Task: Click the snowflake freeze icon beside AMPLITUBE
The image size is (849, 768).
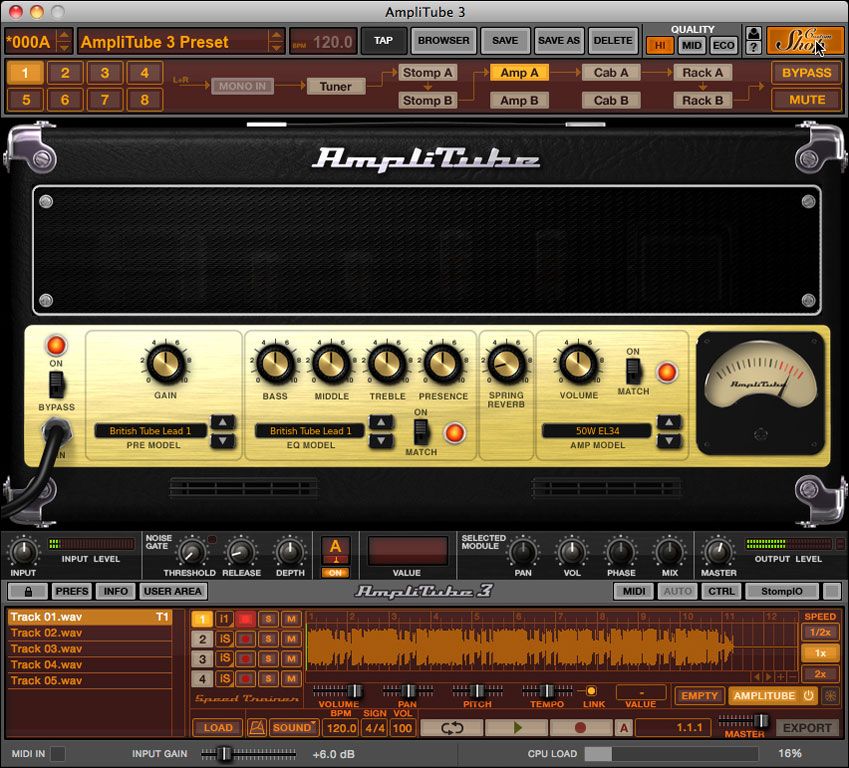Action: click(830, 695)
